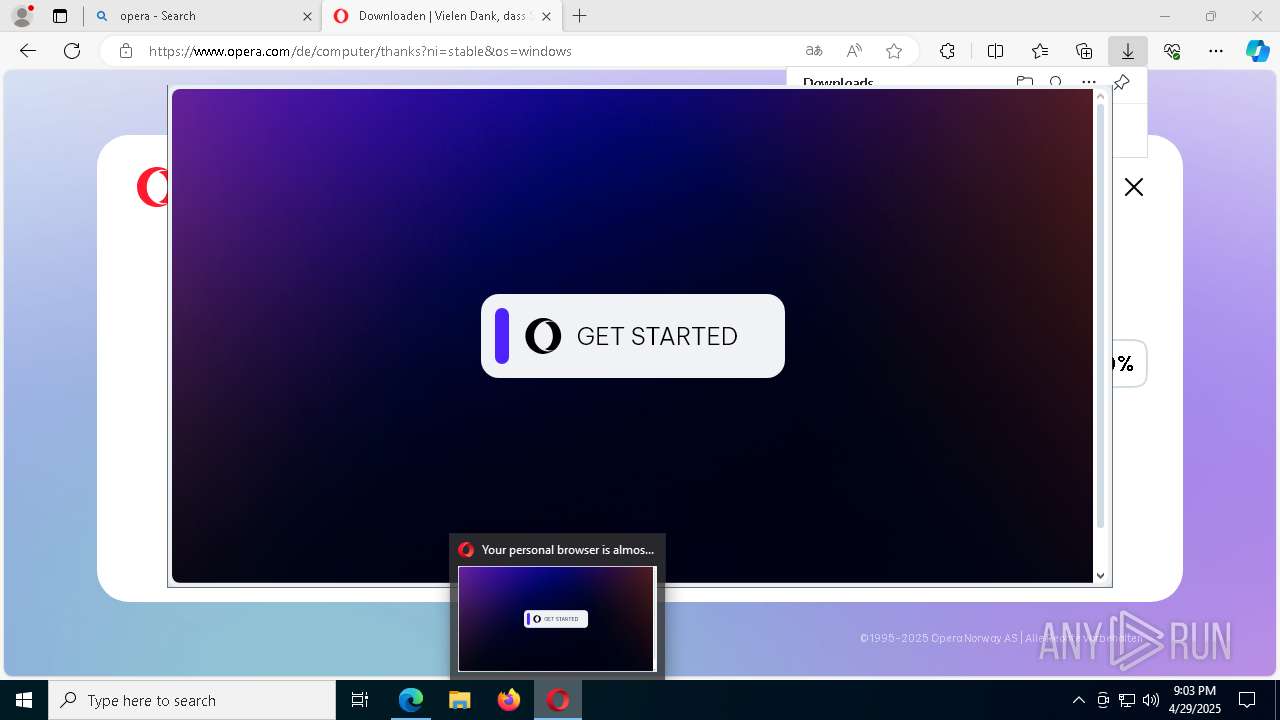Open the translate page icon
Screen dimensions: 1280x720
point(814,51)
